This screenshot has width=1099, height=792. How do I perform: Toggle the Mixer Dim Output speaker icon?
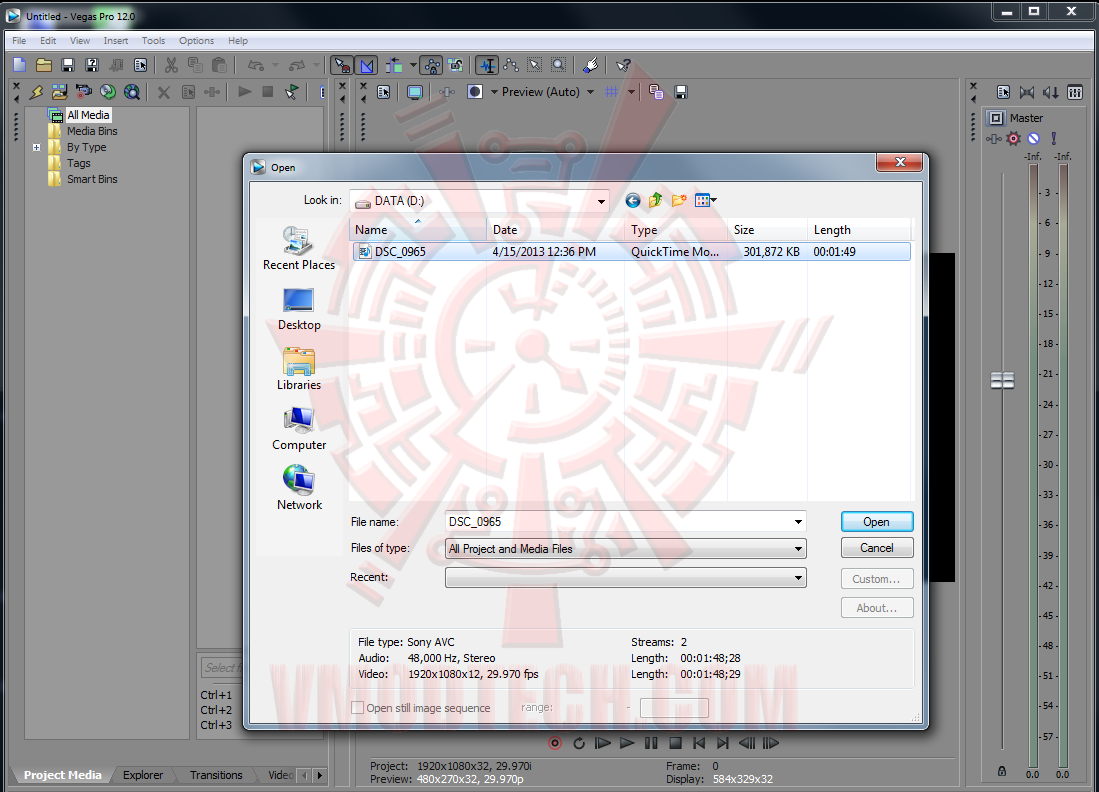click(x=1051, y=92)
